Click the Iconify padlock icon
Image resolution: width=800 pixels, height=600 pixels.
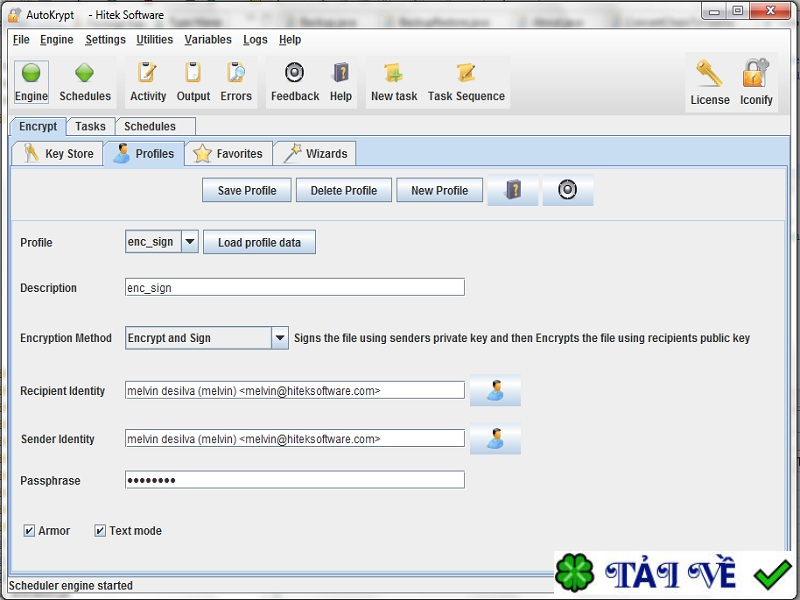(756, 82)
